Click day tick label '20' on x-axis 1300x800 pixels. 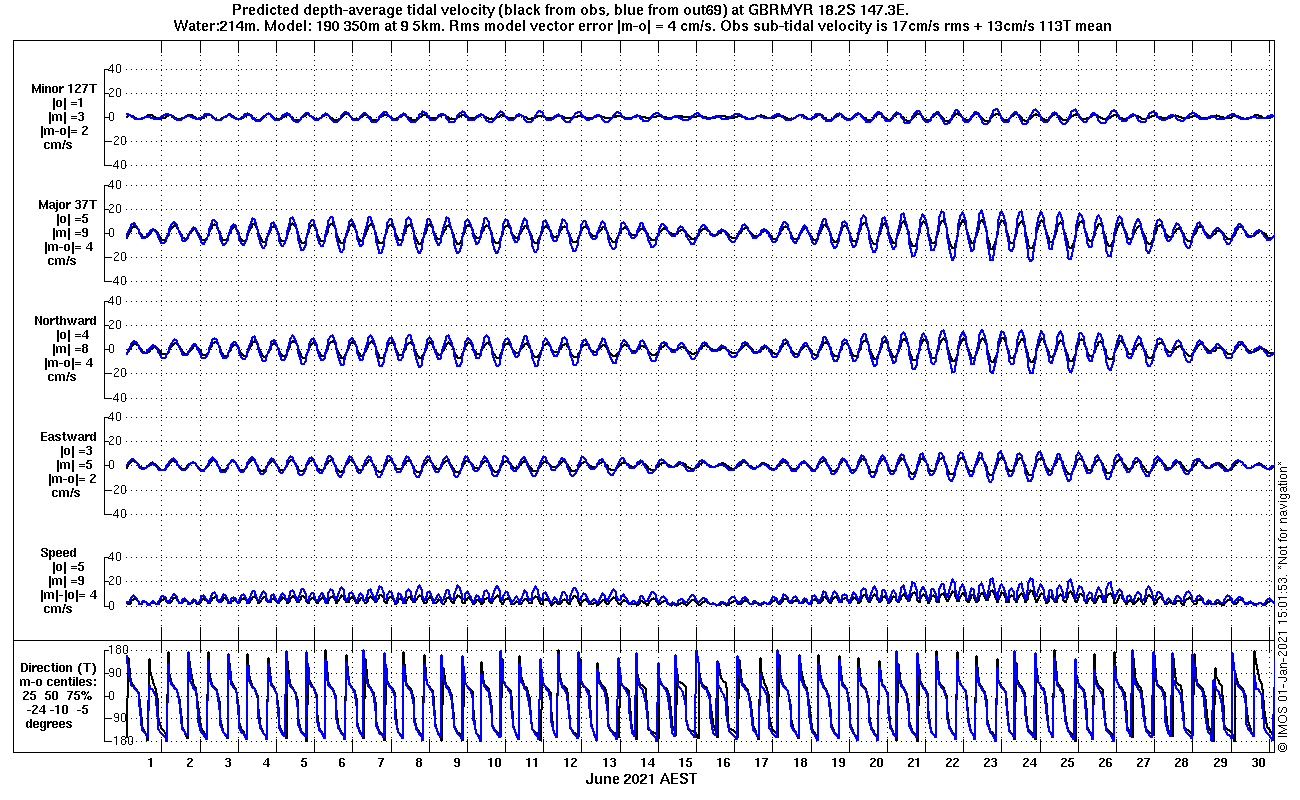tap(876, 762)
